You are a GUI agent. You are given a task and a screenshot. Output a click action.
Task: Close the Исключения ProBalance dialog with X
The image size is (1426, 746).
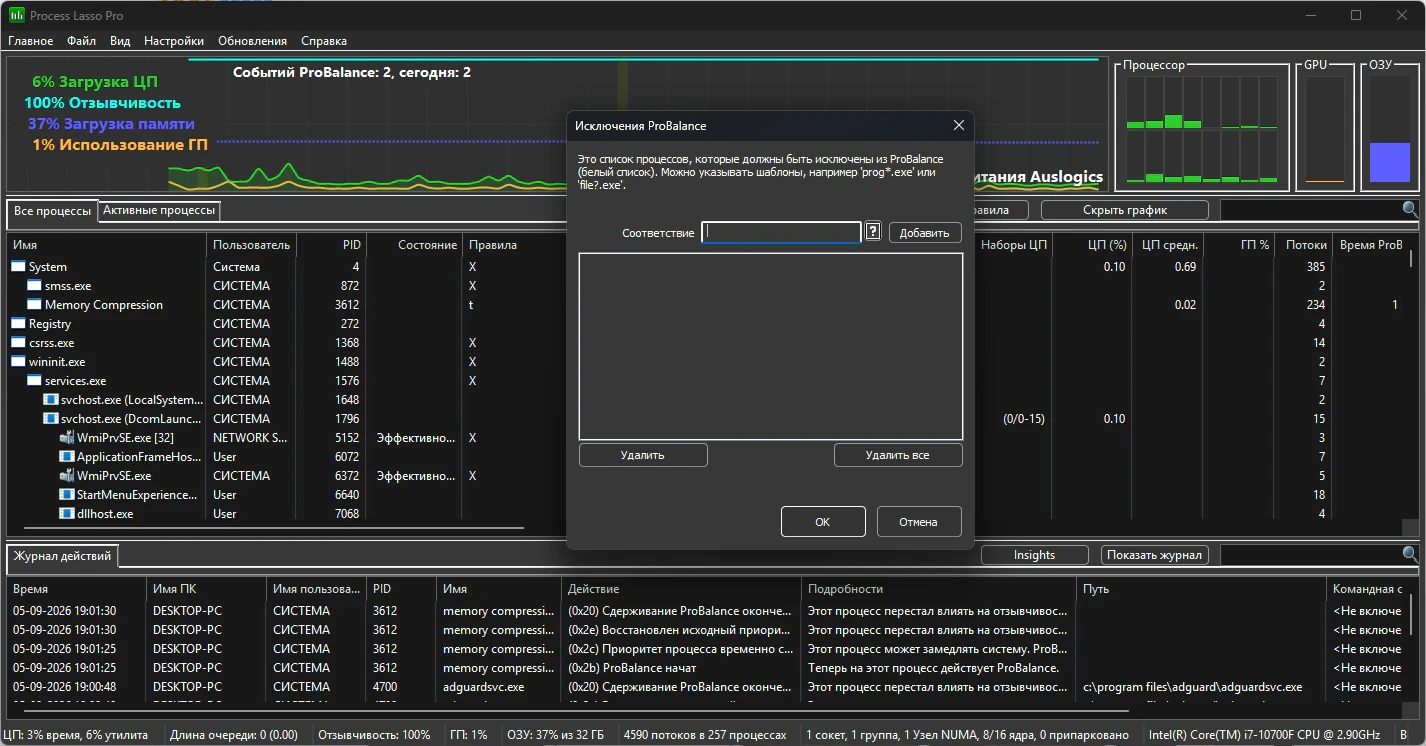click(x=958, y=126)
